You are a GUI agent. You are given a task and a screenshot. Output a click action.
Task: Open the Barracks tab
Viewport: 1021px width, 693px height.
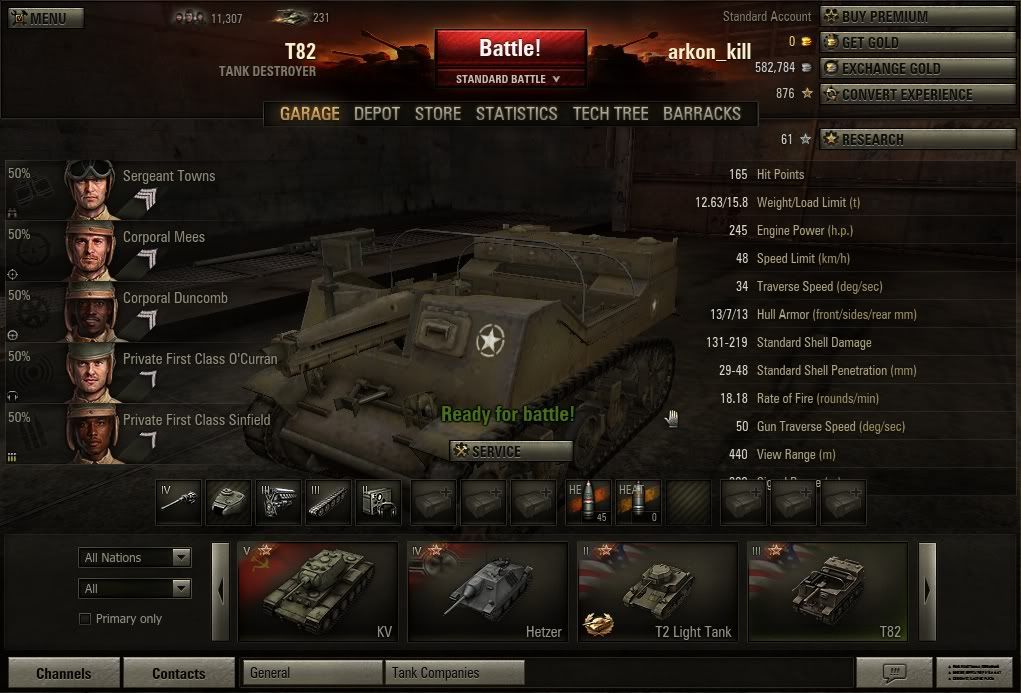tap(702, 114)
